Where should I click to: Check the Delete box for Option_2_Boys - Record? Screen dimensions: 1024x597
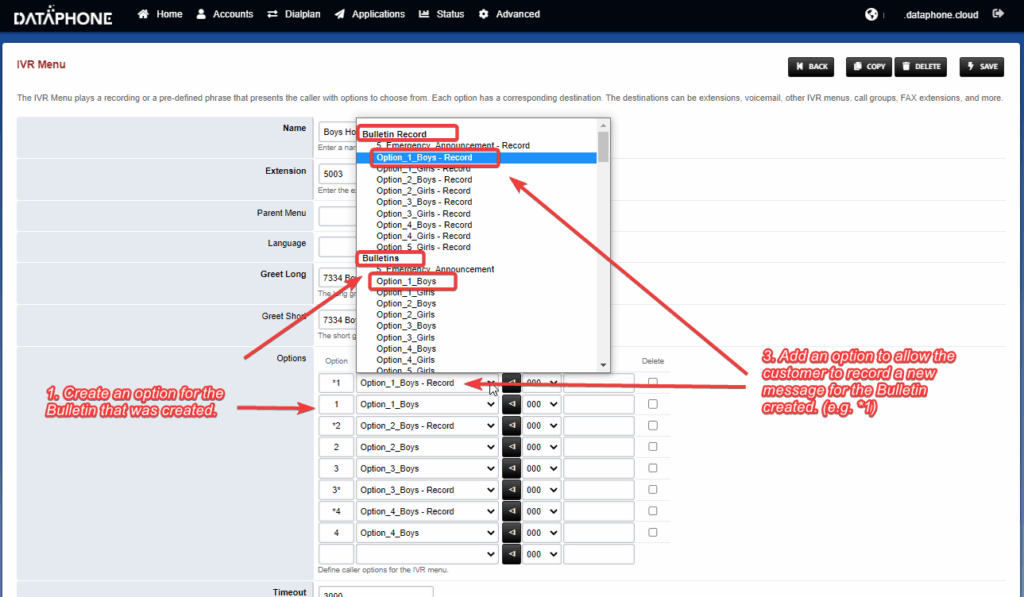pyautogui.click(x=653, y=426)
